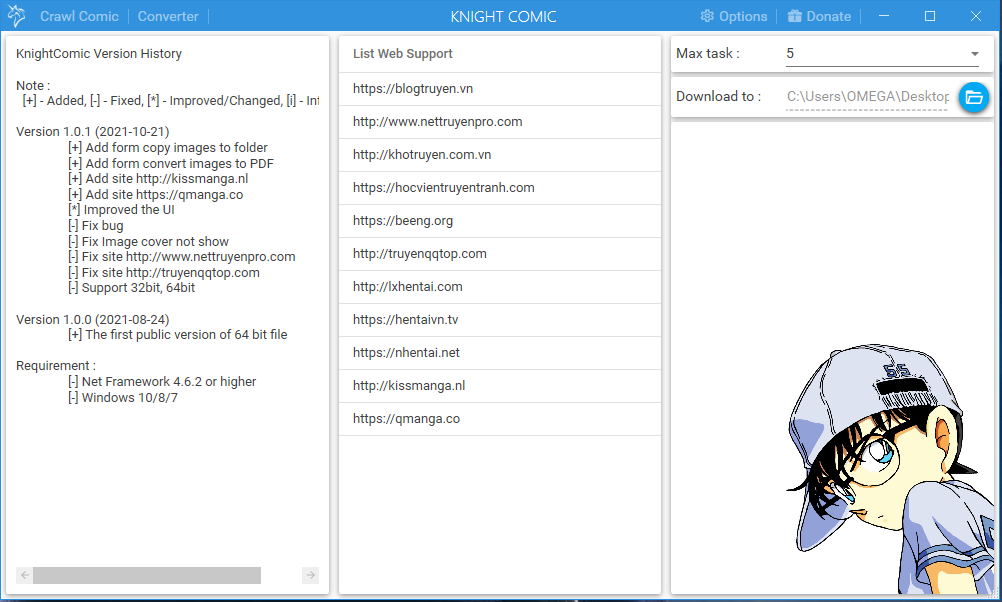Click the 'Add form copy images to folder' line
The width and height of the screenshot is (1002, 602).
click(168, 148)
